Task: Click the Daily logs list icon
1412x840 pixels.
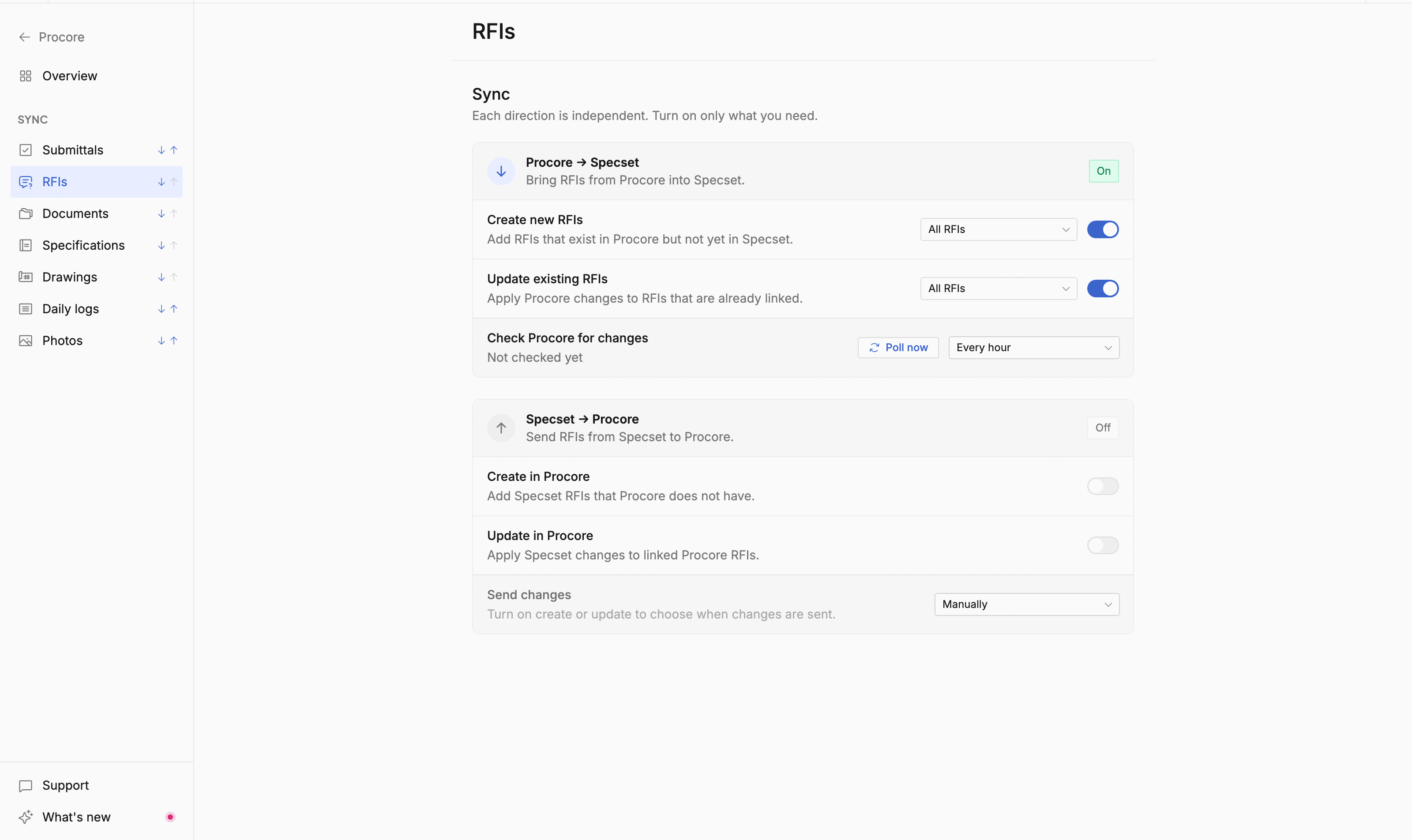Action: (x=26, y=308)
